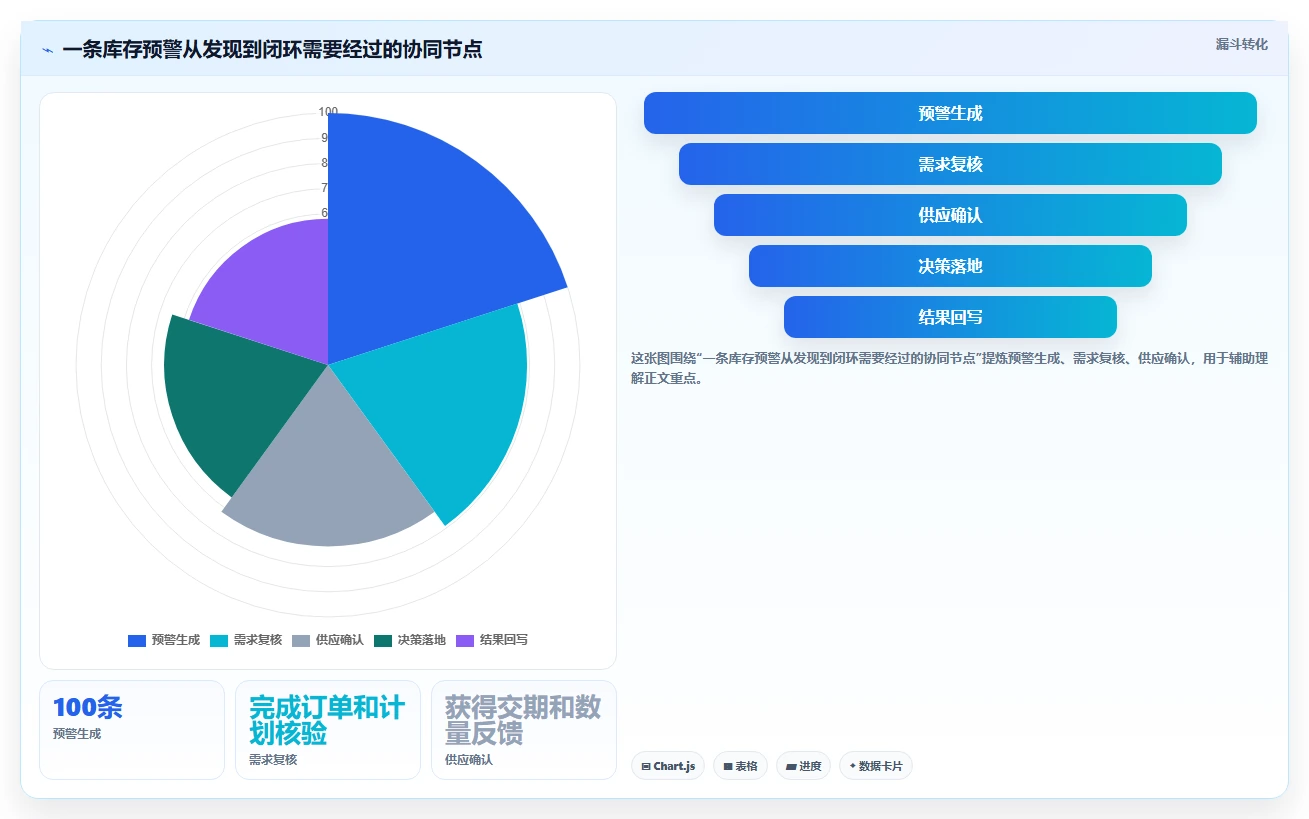The image size is (1309, 819).
Task: Open the 获得交期和数量反馈 data card
Action: (524, 730)
